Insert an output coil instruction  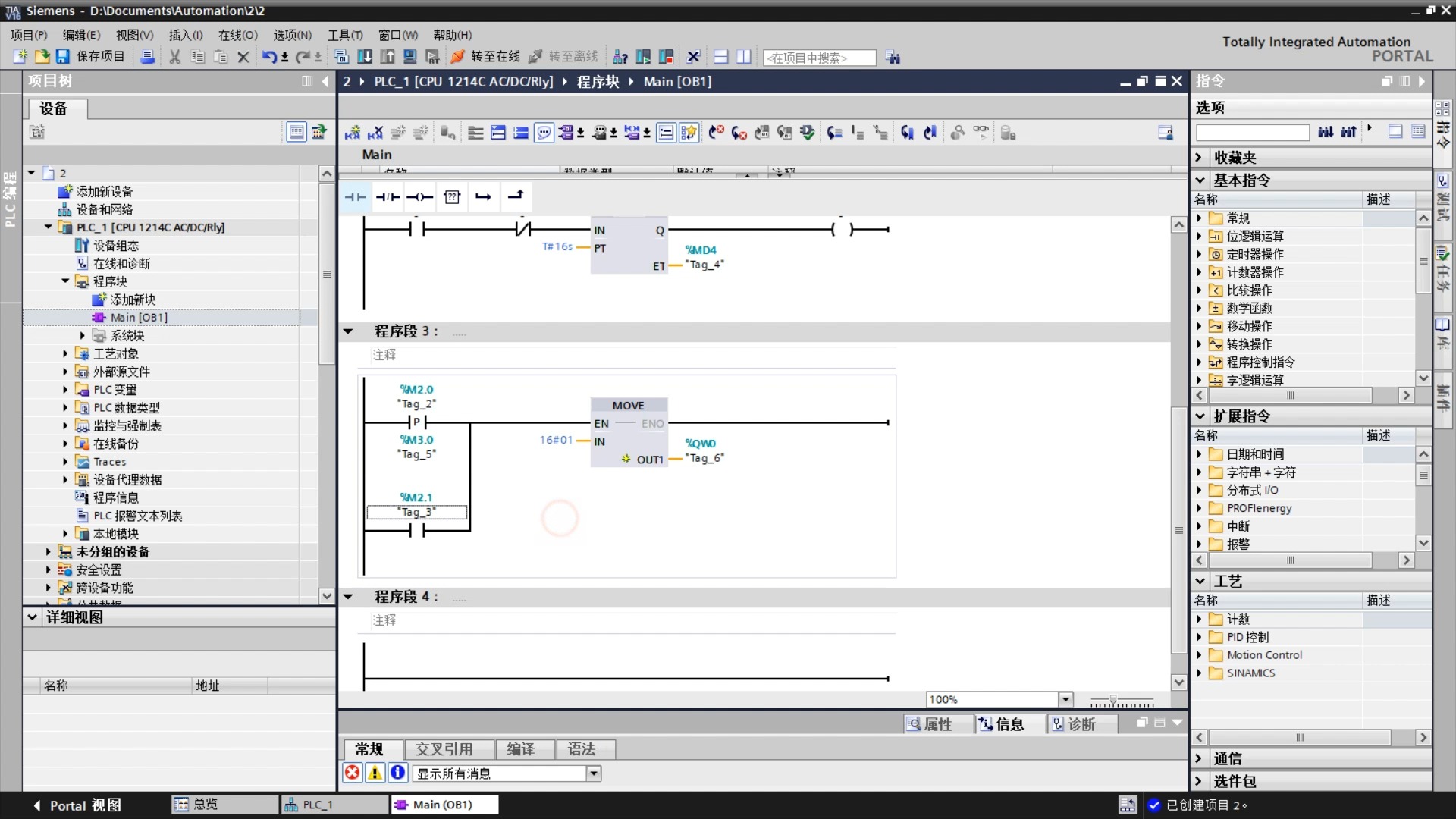click(419, 197)
